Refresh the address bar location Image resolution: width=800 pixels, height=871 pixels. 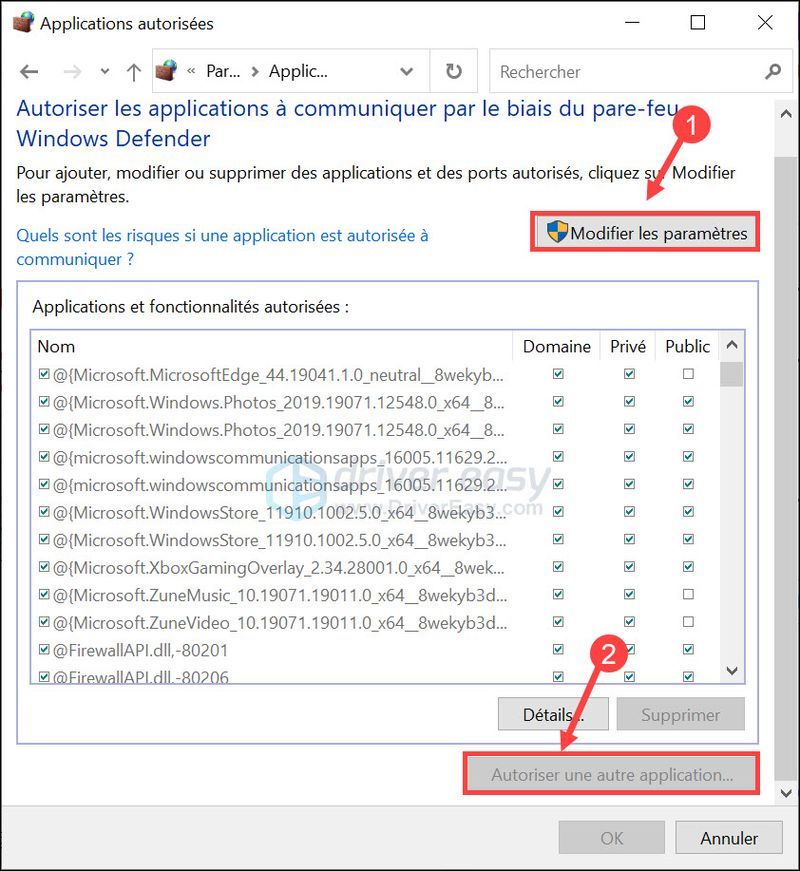click(454, 71)
